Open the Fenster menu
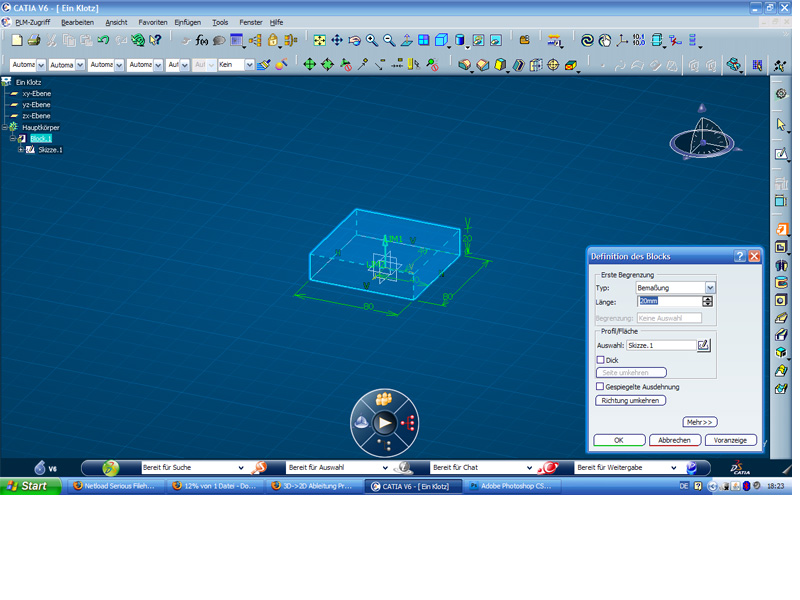Image resolution: width=800 pixels, height=600 pixels. [251, 22]
